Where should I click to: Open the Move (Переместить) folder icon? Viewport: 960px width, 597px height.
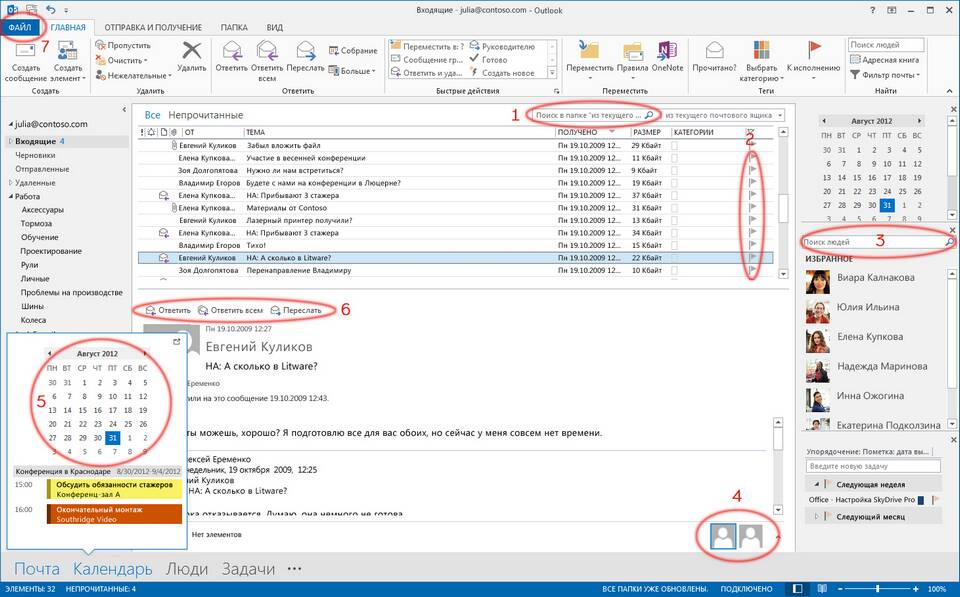tap(590, 51)
